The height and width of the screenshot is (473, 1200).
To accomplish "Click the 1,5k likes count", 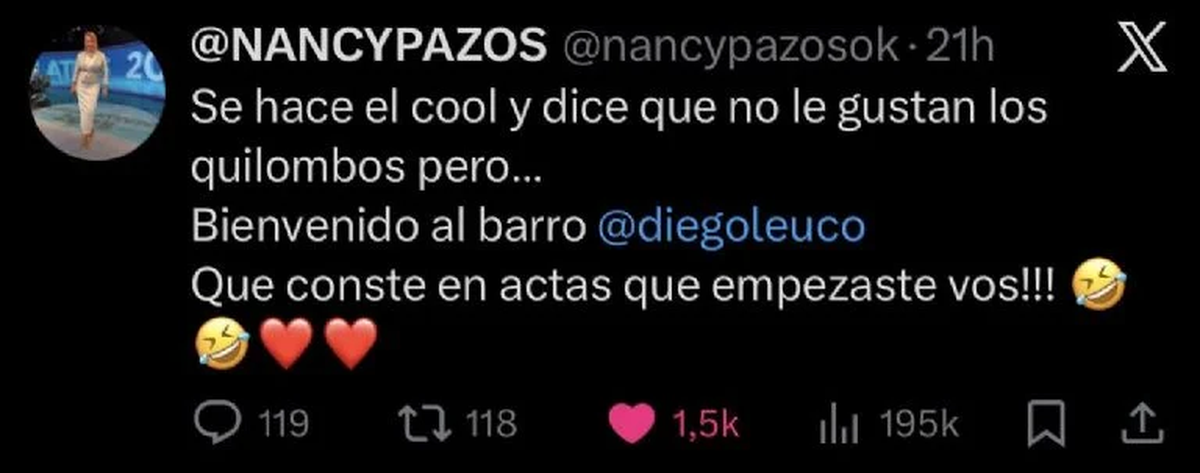I will 706,426.
